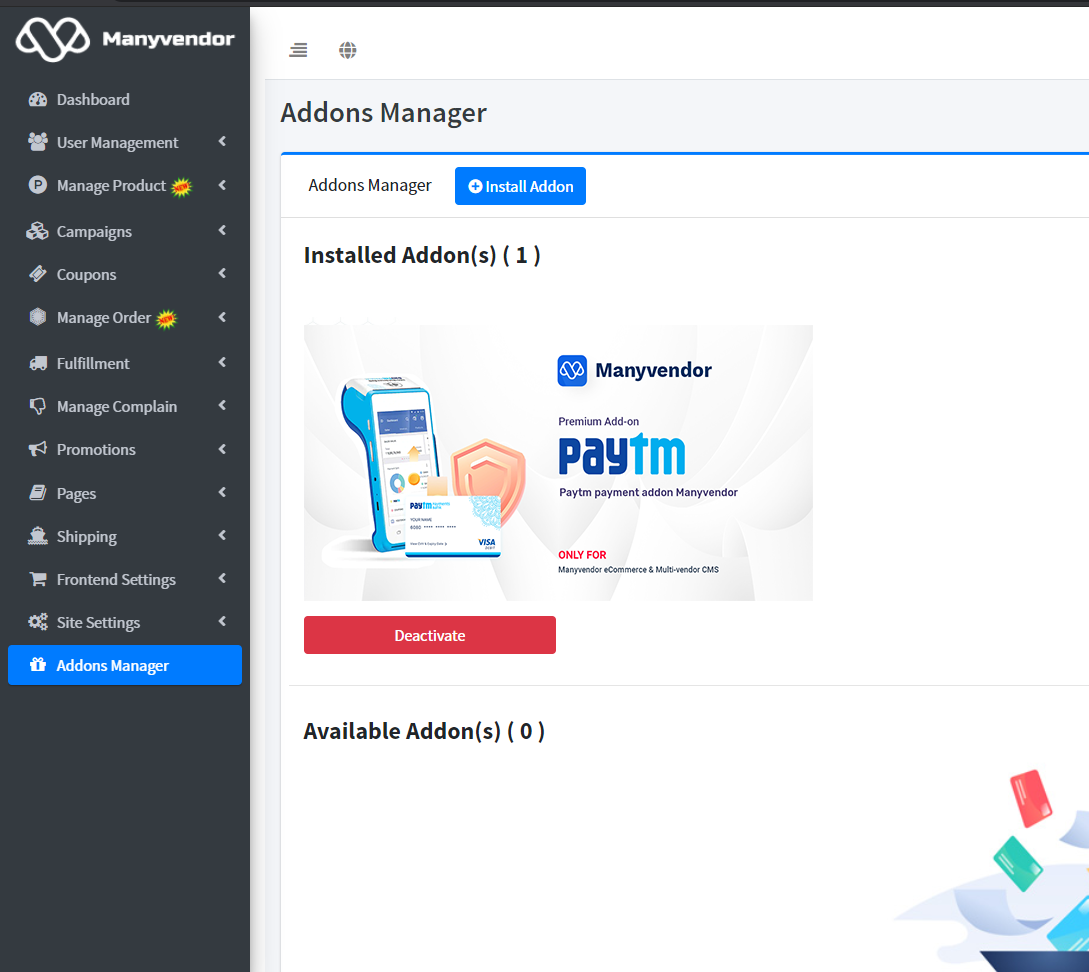Click the Dashboard gauge icon
The height and width of the screenshot is (972, 1089).
38,99
